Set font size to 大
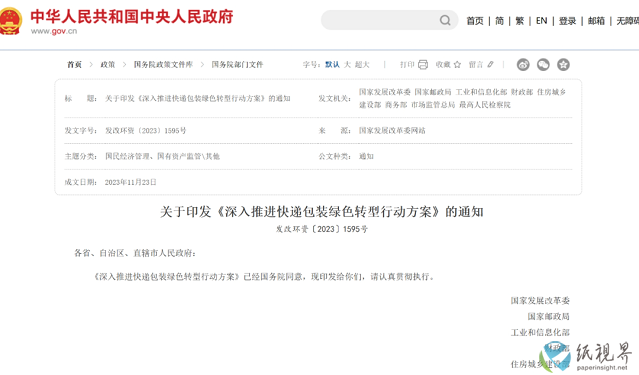639x375 pixels. [x=347, y=64]
